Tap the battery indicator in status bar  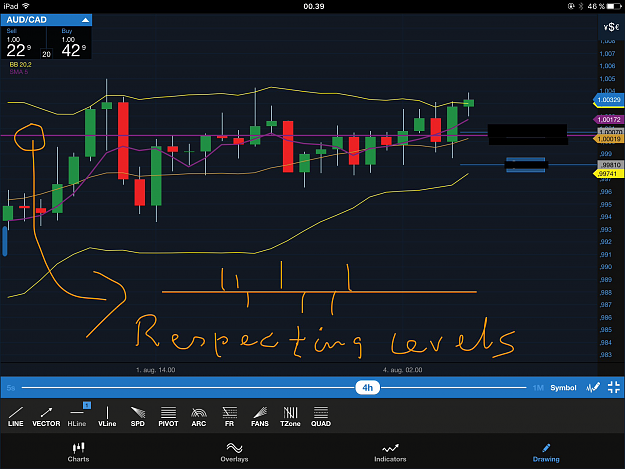click(613, 6)
